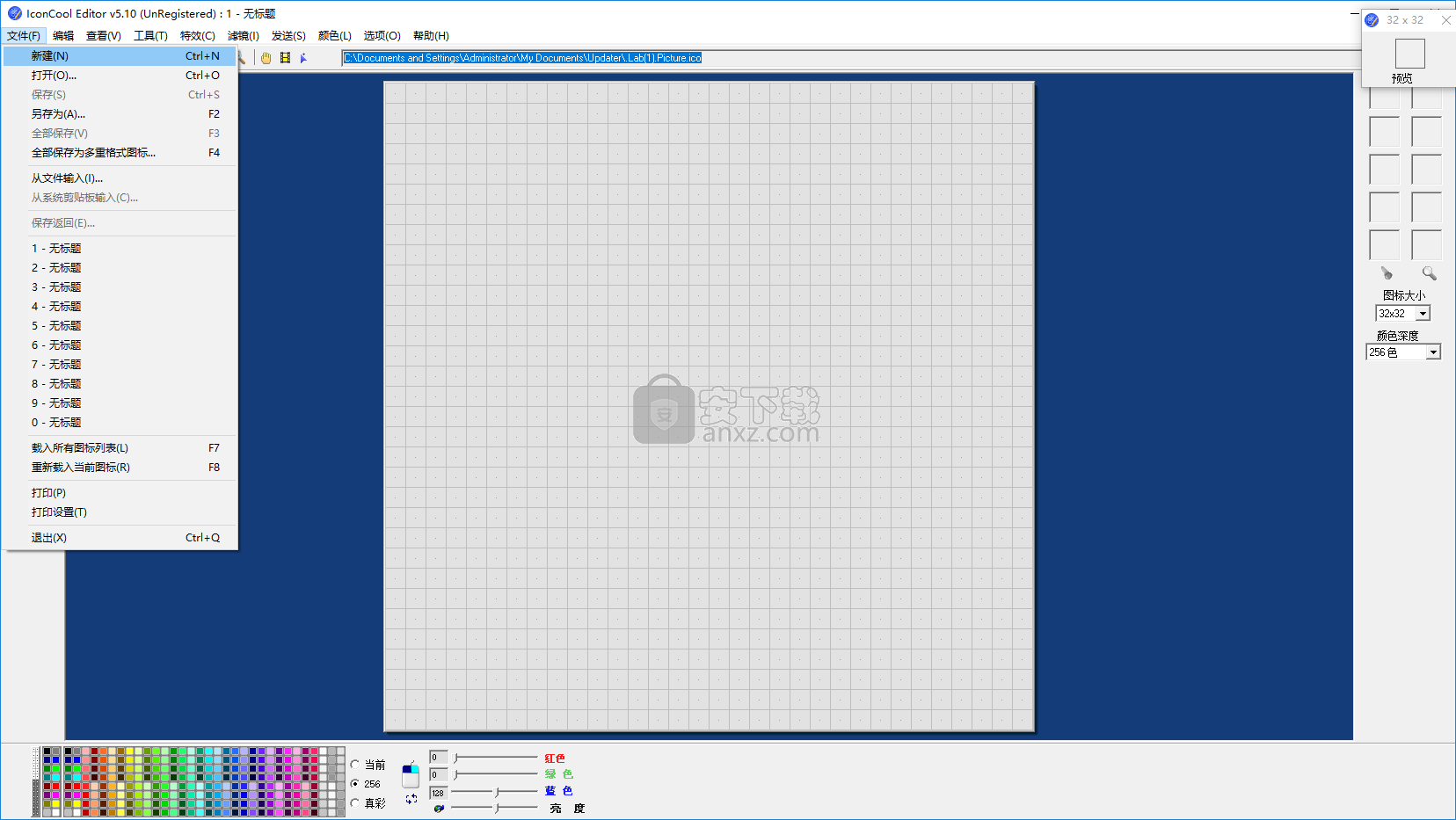Select recent file 0 - 无标题
The width and height of the screenshot is (1456, 820).
(120, 423)
